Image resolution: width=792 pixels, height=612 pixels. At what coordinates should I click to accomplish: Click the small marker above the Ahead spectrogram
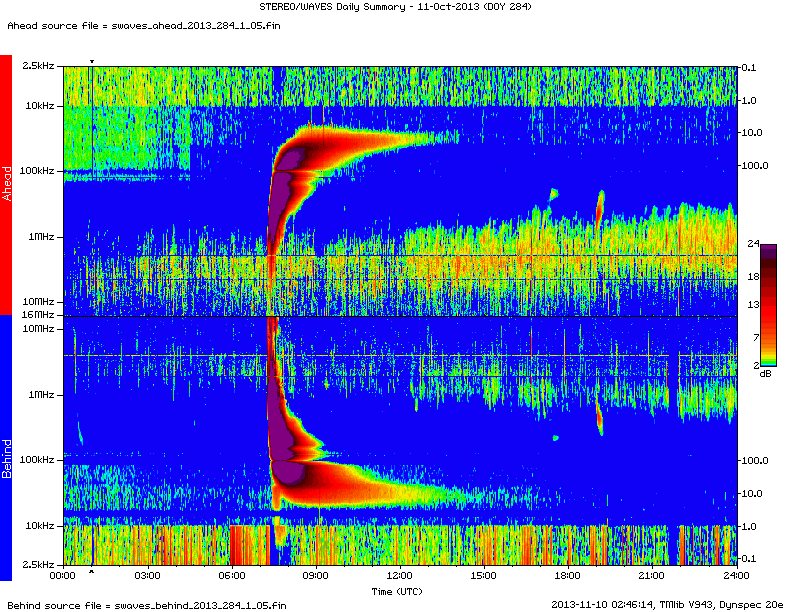point(92,62)
